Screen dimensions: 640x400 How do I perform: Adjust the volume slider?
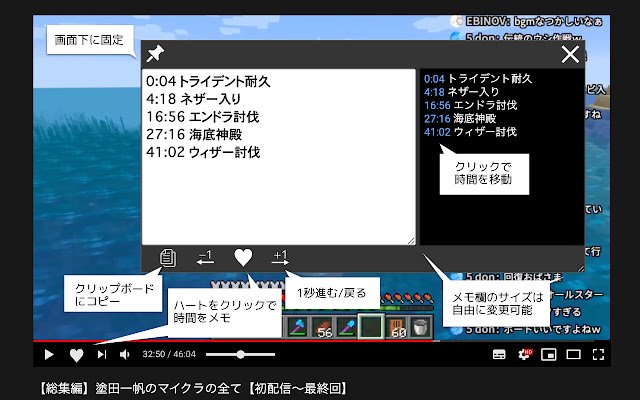coord(240,354)
